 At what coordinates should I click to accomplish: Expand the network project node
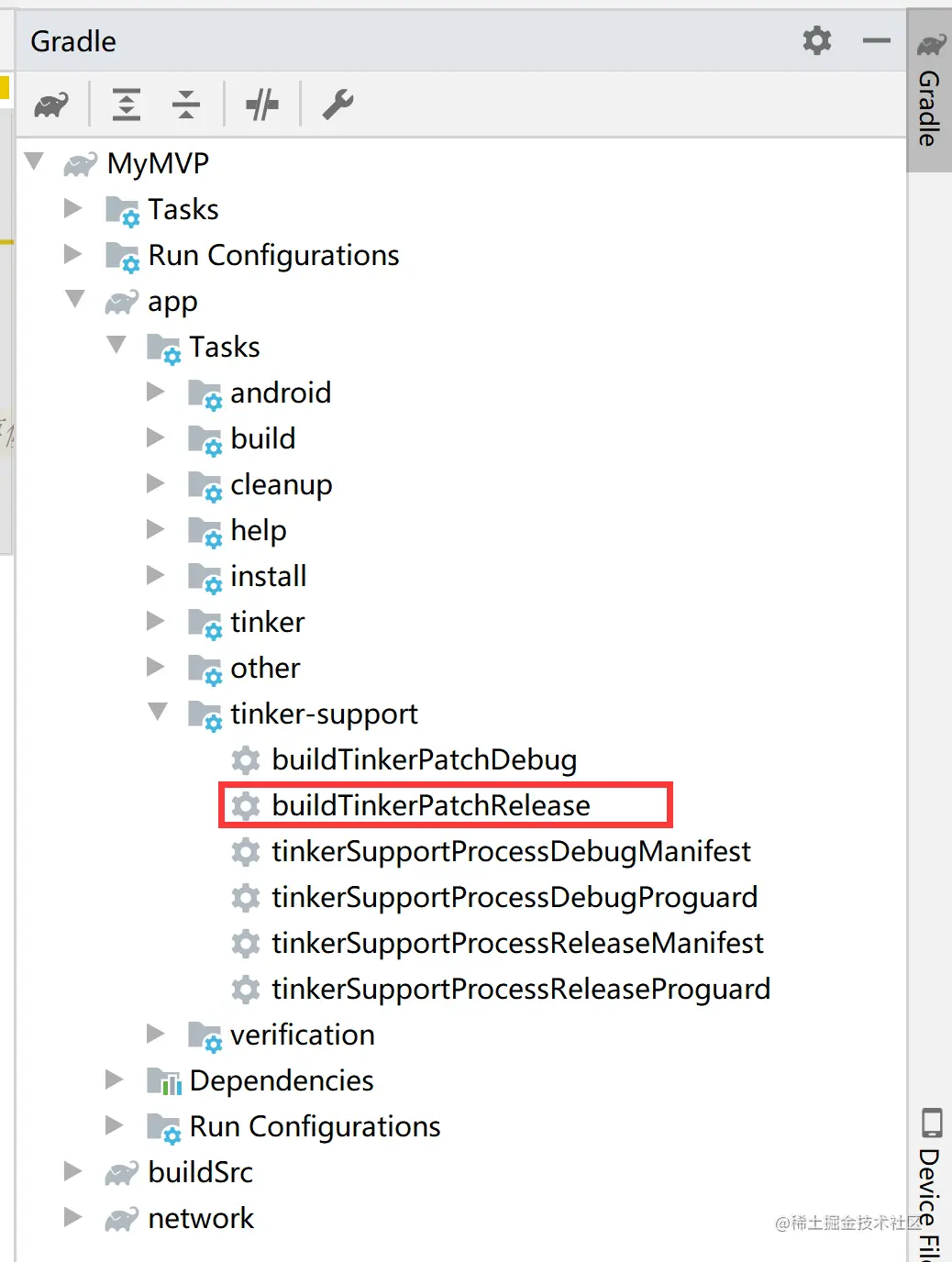point(73,1217)
